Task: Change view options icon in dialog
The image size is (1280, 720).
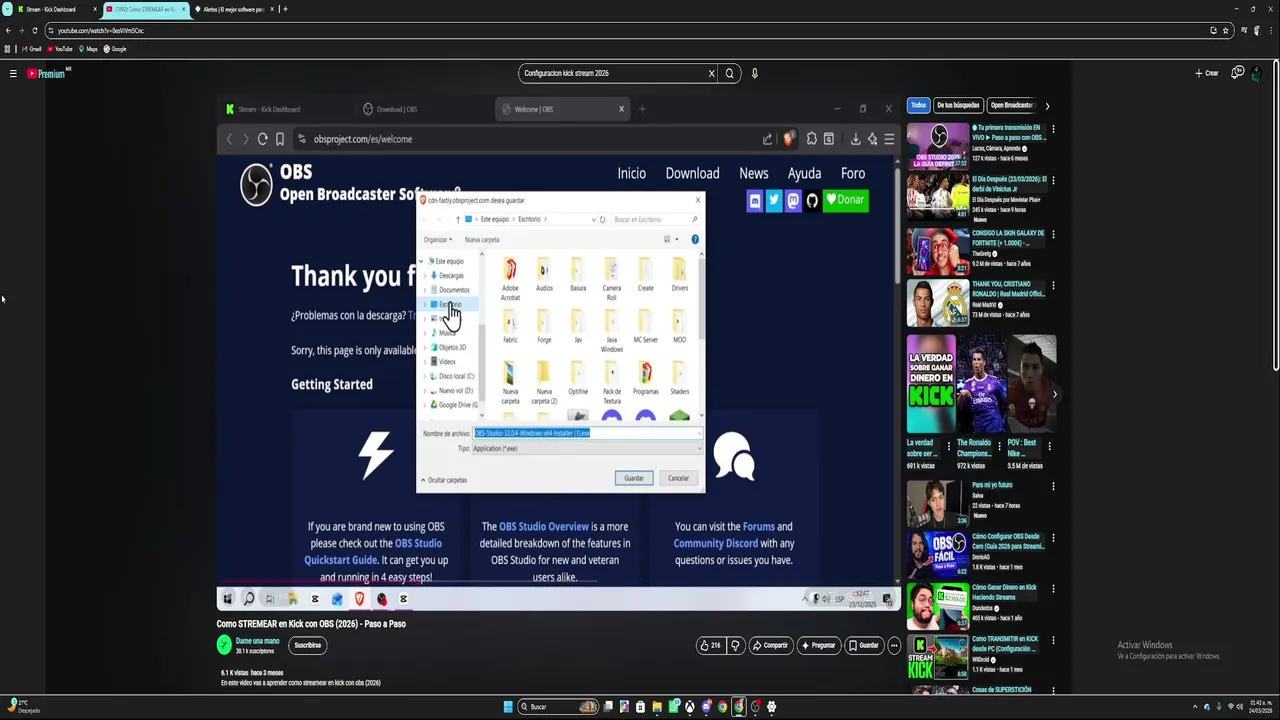Action: tap(668, 240)
